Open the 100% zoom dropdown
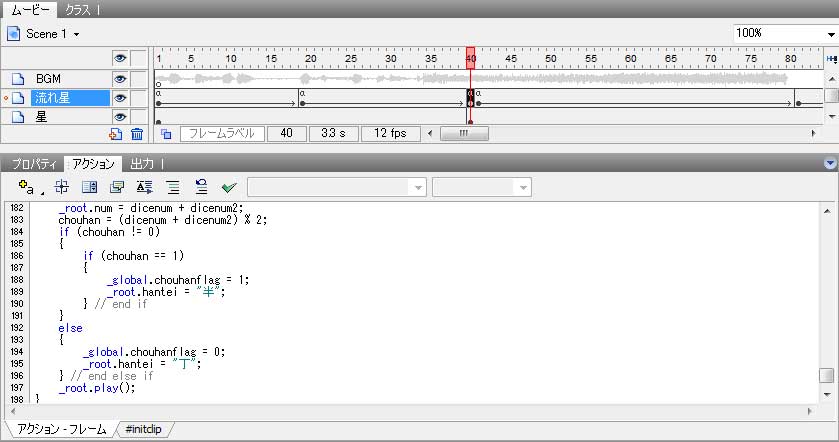Screen dimensions: 839x442 pos(785,33)
